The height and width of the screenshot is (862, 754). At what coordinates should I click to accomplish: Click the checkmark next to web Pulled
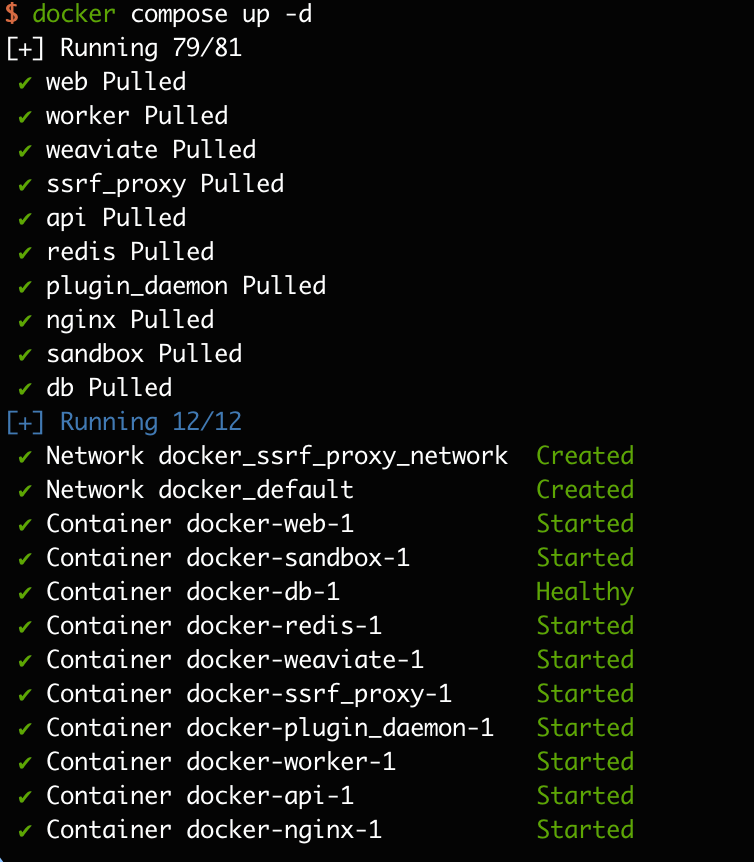point(25,82)
